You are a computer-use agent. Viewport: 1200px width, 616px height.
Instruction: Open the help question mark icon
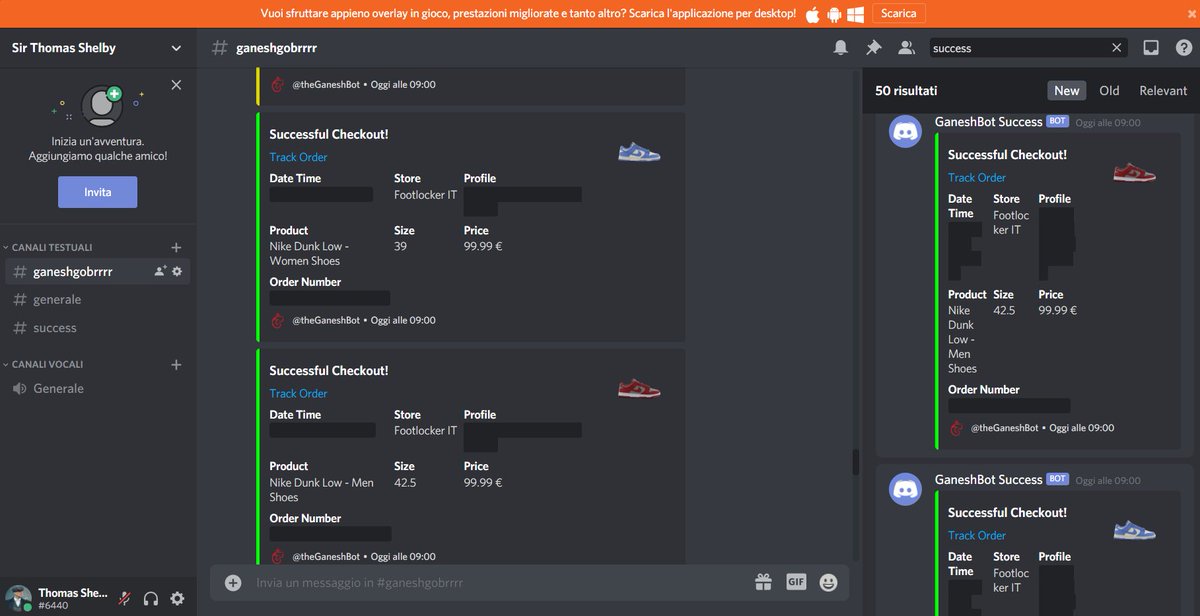coord(1183,47)
